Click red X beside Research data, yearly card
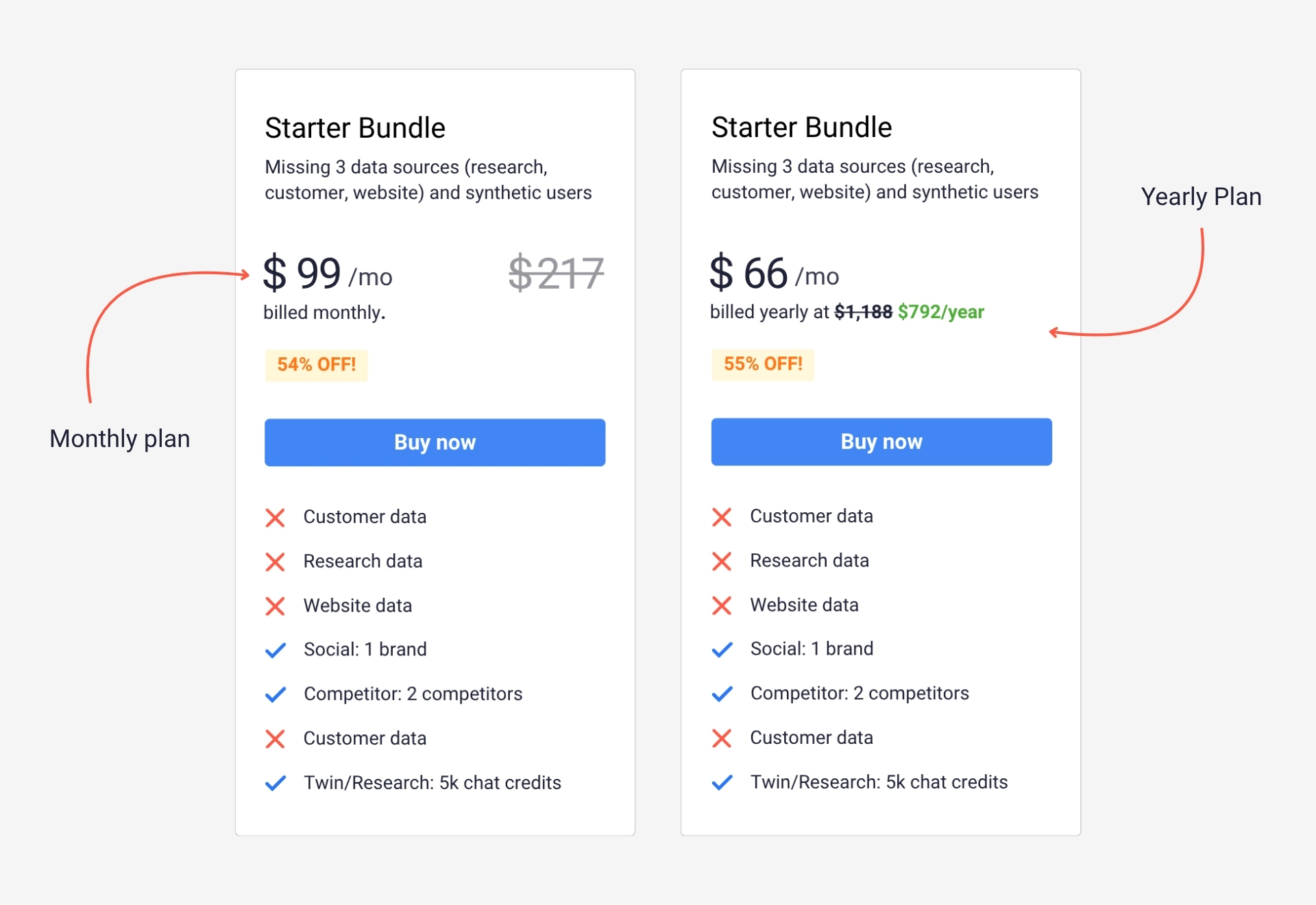This screenshot has height=905, width=1316. click(722, 561)
